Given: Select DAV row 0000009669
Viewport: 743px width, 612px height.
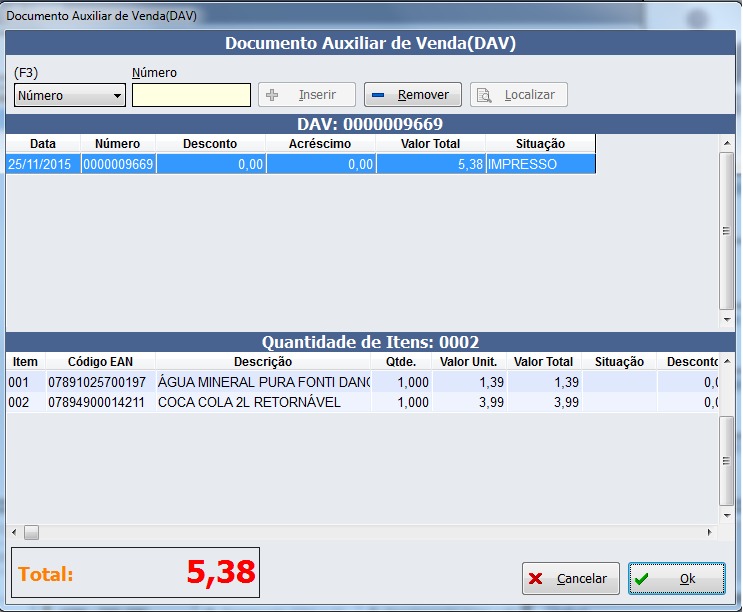Looking at the screenshot, I should (x=300, y=164).
